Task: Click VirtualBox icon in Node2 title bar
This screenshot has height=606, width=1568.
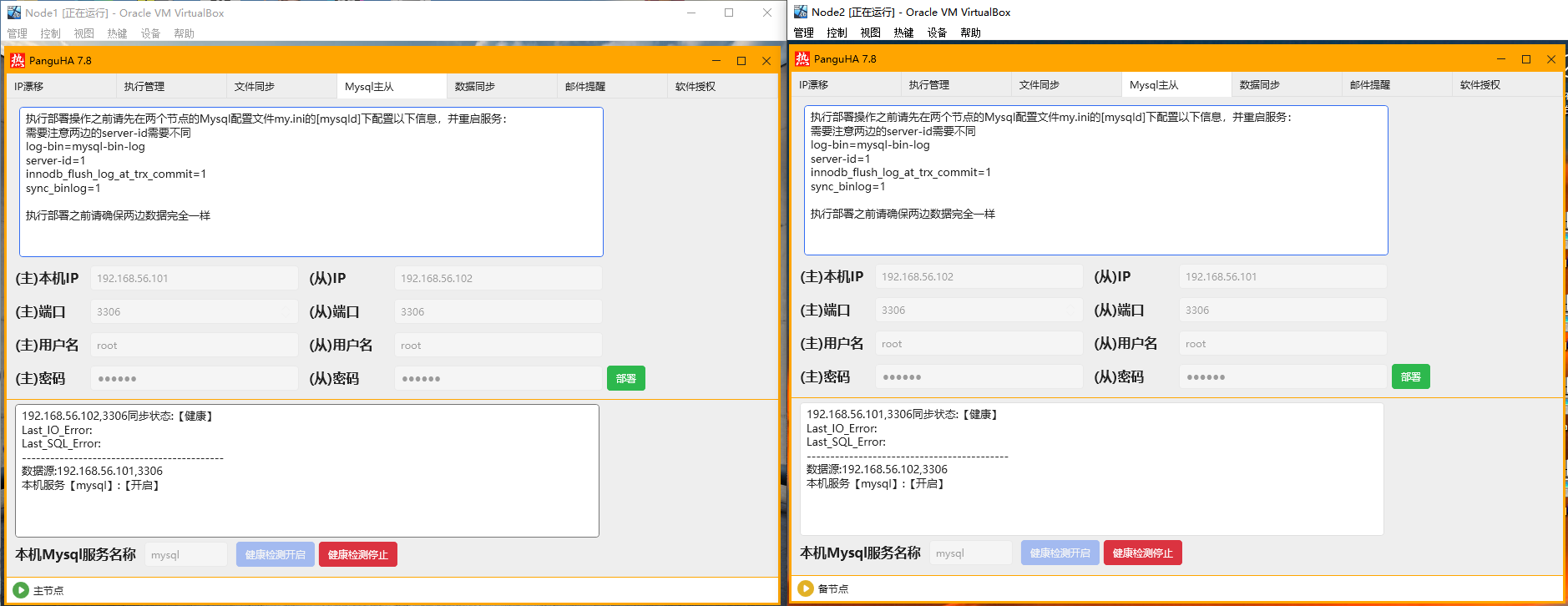Action: click(801, 12)
